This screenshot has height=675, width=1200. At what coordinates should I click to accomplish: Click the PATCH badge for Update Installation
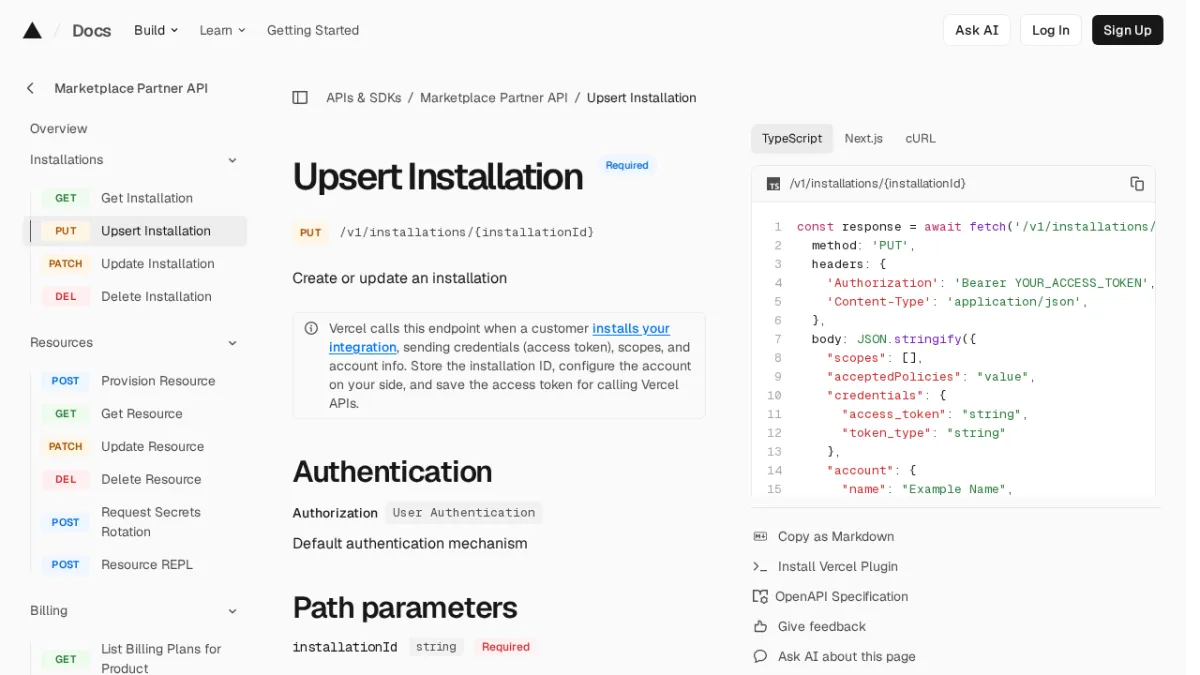click(x=66, y=264)
